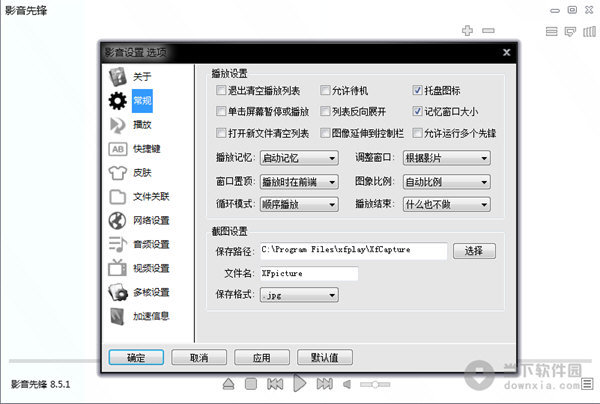Viewport: 600px width, 404px height.
Task: Open the 播放结束 dropdown
Action: point(447,205)
